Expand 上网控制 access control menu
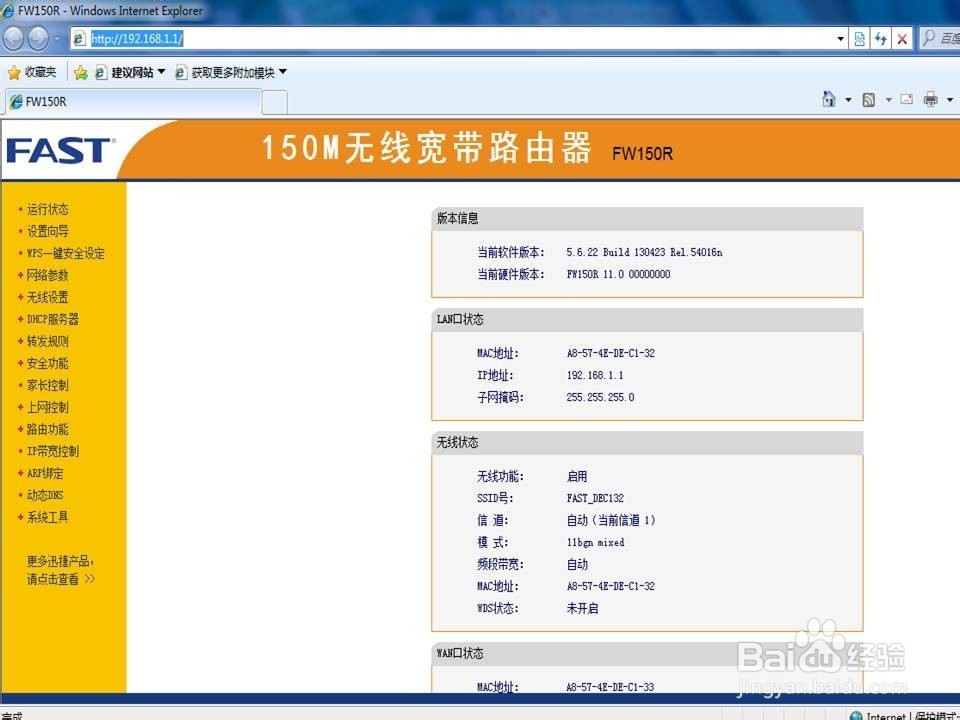Screen dimensions: 960x720 pyautogui.click(x=47, y=408)
